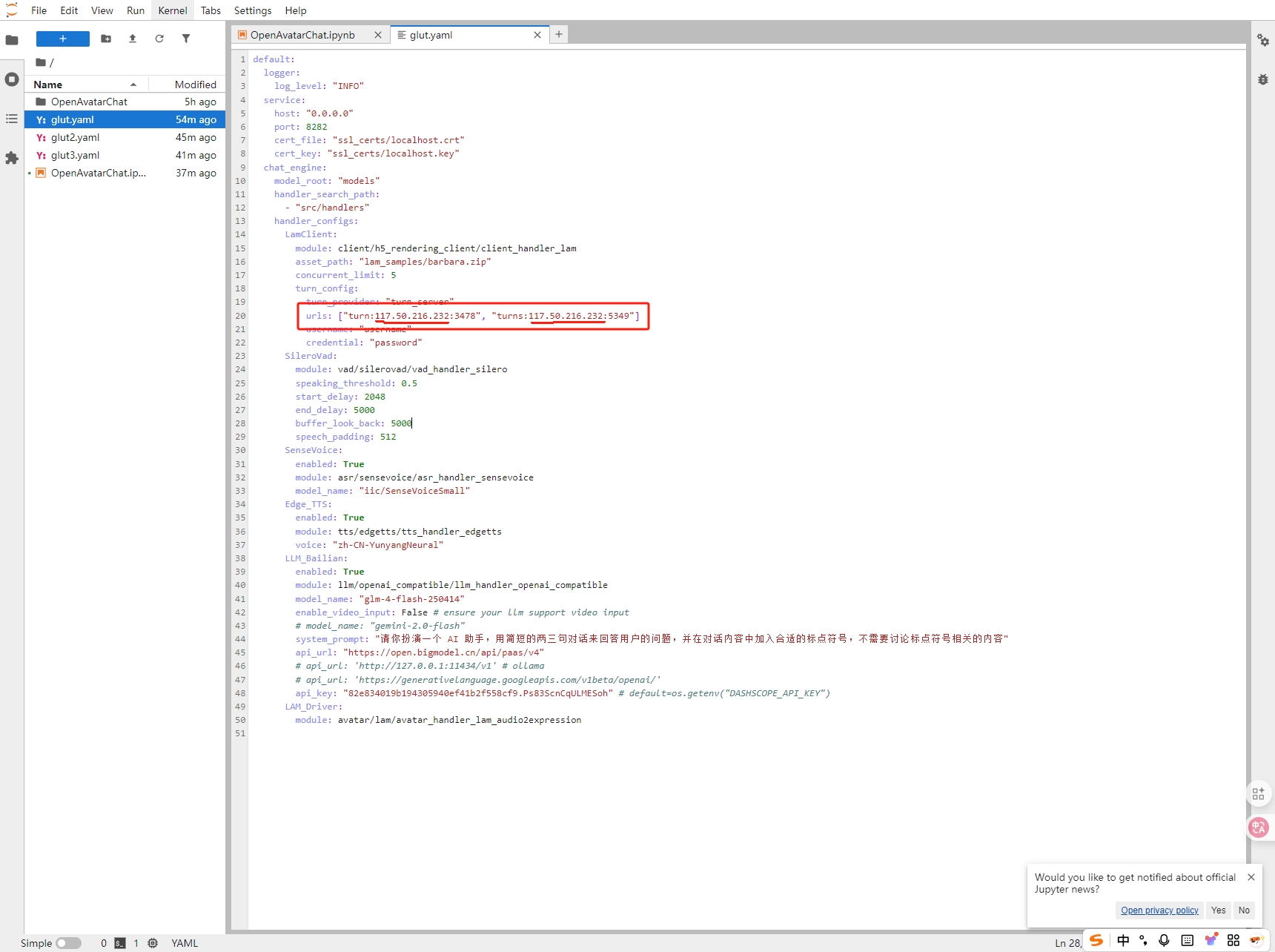Screen dimensions: 1275x952
Task: Click YAML language mode in status bar
Action: pos(185,943)
